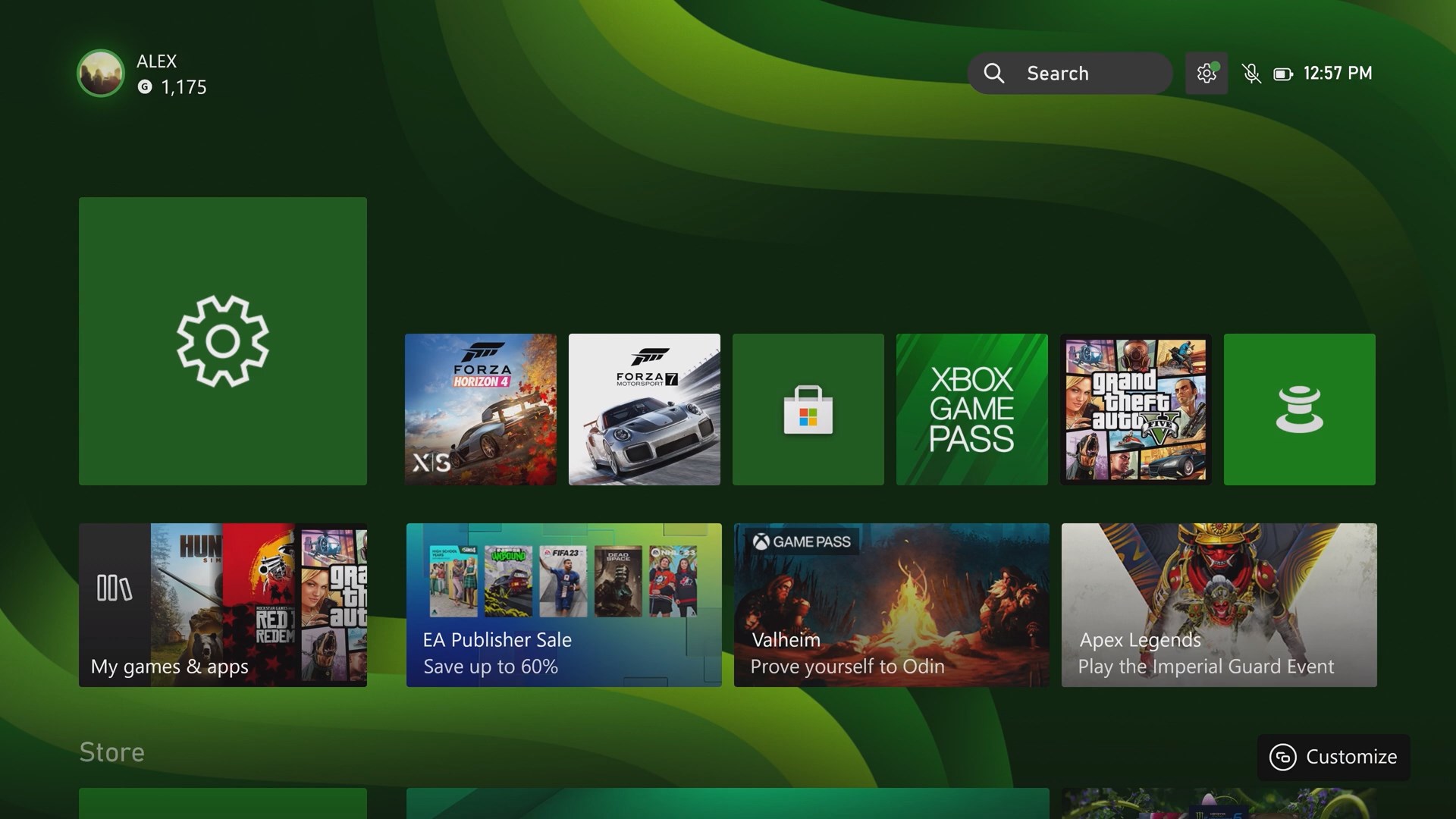Open the Microsoft Store bag tile
Image resolution: width=1456 pixels, height=819 pixels.
coord(808,409)
